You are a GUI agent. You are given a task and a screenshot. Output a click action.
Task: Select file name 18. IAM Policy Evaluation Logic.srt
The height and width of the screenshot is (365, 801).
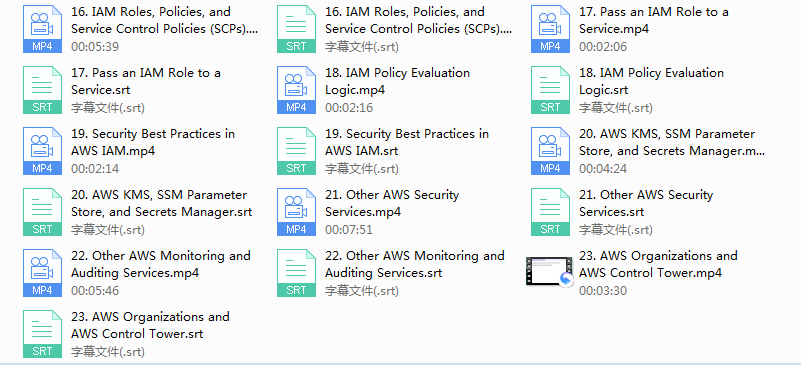point(651,81)
